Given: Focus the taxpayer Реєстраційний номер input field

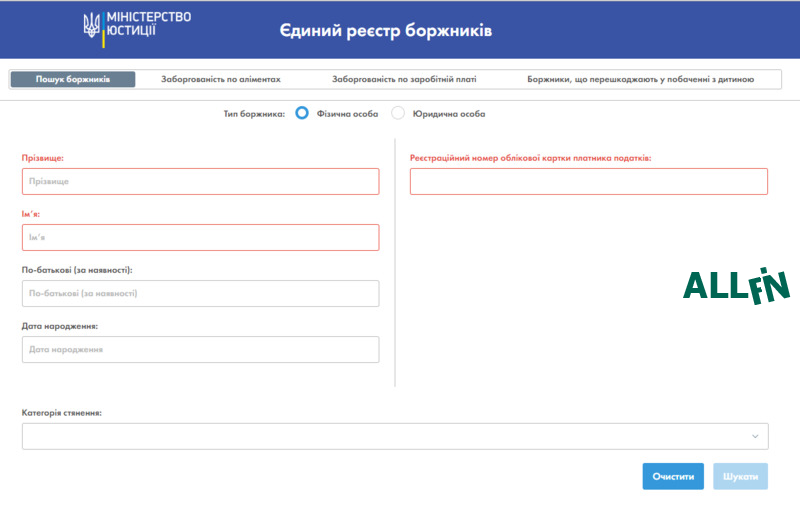Looking at the screenshot, I should click(x=588, y=181).
